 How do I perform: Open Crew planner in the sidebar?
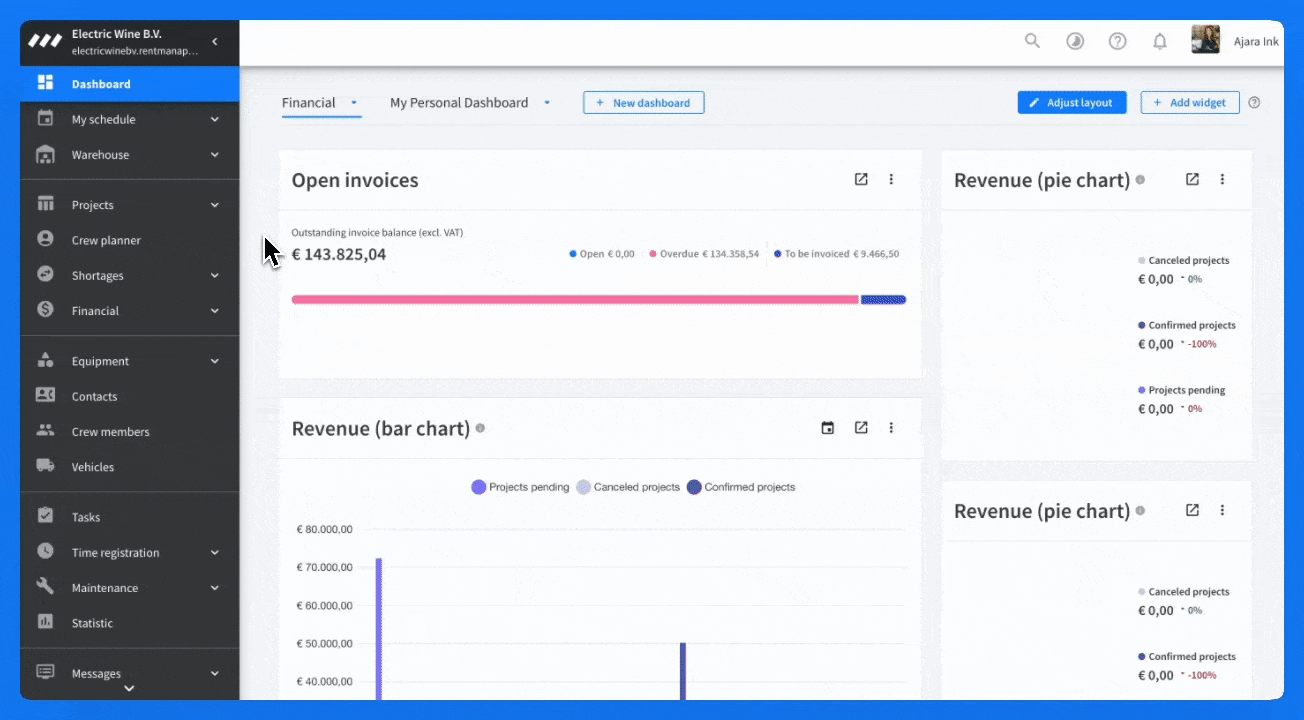tap(106, 240)
